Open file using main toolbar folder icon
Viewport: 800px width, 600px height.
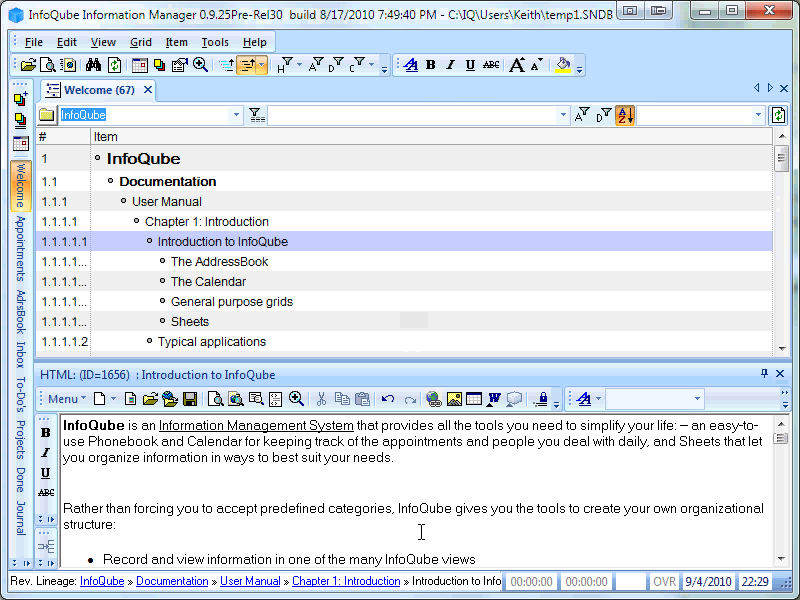tap(28, 65)
